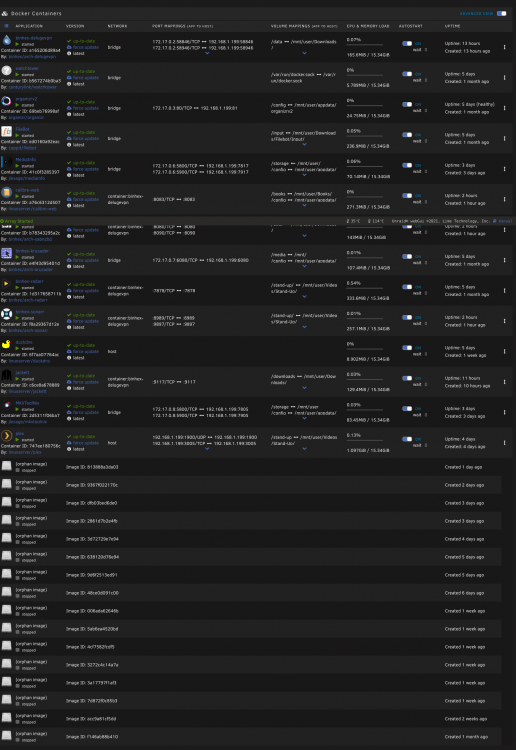Viewport: 516px width, 750px height.
Task: Expand volume mappings for MediaInfo
Action: pos(304,175)
